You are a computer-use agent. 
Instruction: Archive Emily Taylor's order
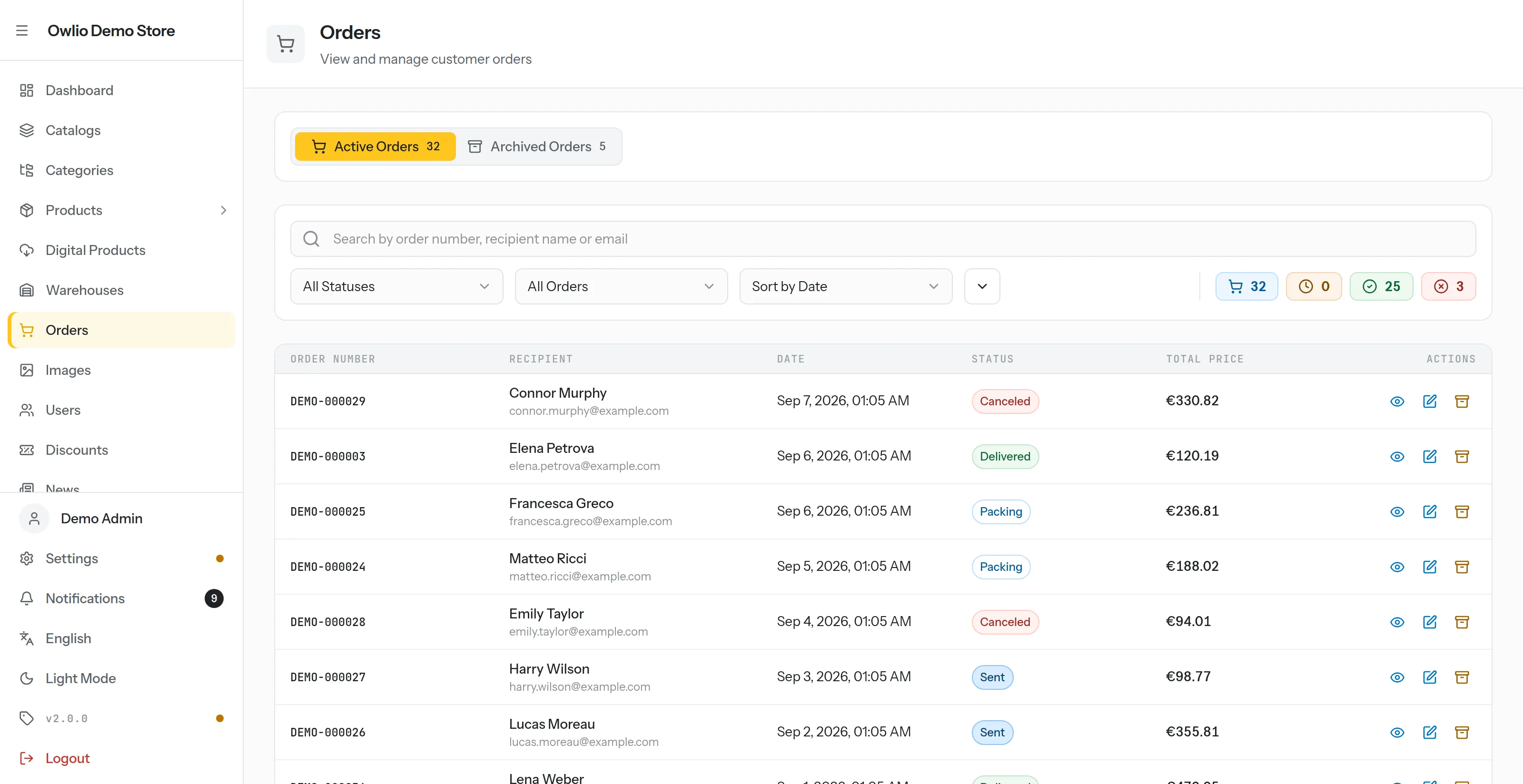(1462, 622)
